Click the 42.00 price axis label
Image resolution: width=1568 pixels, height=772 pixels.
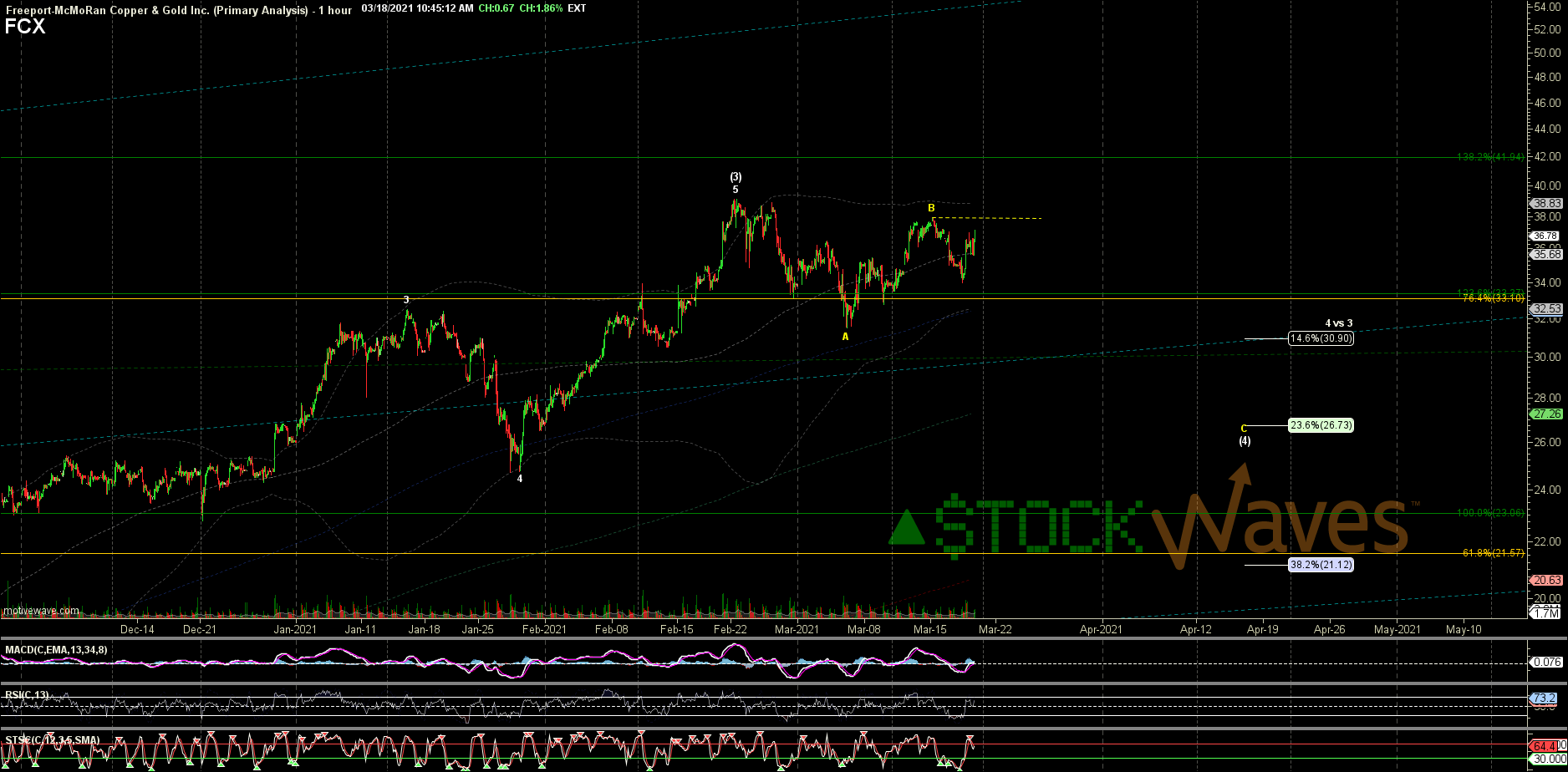point(1547,157)
